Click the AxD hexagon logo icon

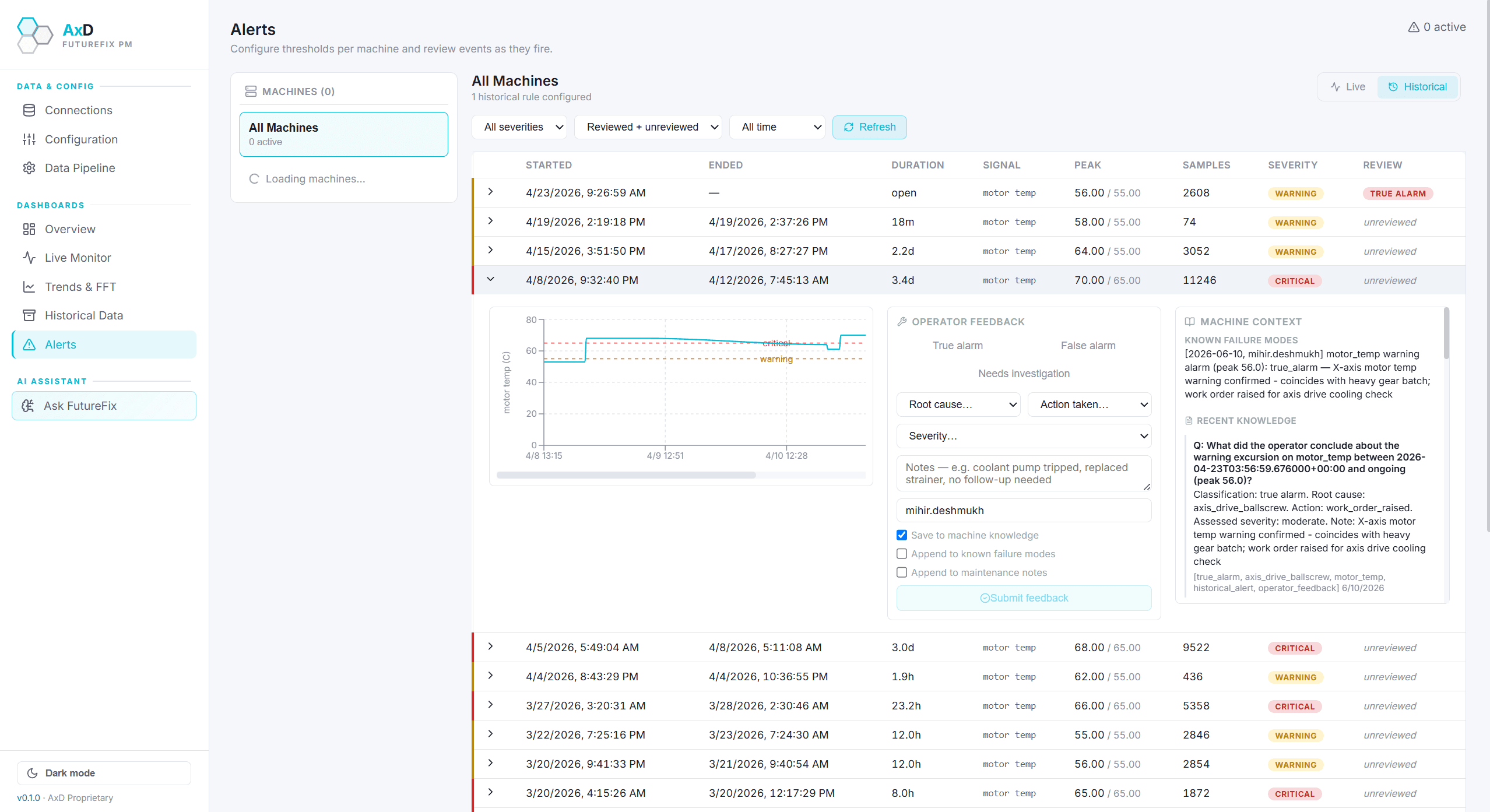click(35, 35)
